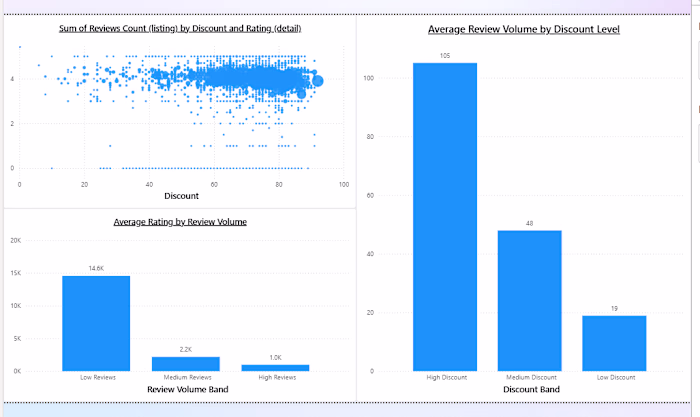Click the 'Medium Discount' axis label
Image resolution: width=700 pixels, height=417 pixels.
click(x=531, y=377)
